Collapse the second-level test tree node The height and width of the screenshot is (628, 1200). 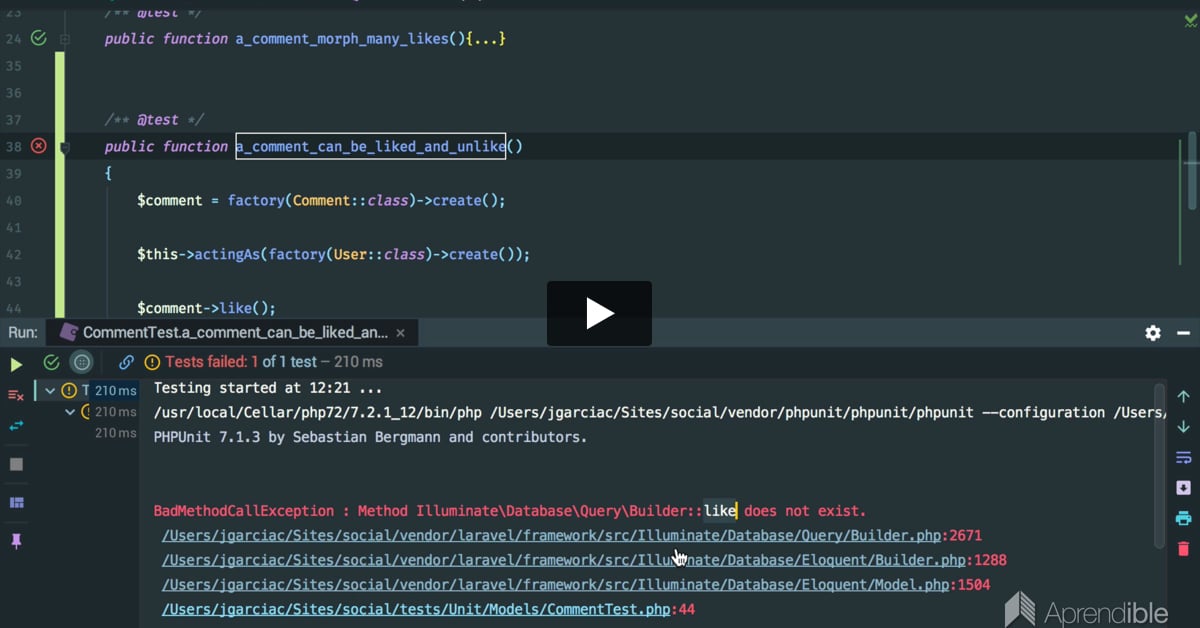tap(69, 411)
